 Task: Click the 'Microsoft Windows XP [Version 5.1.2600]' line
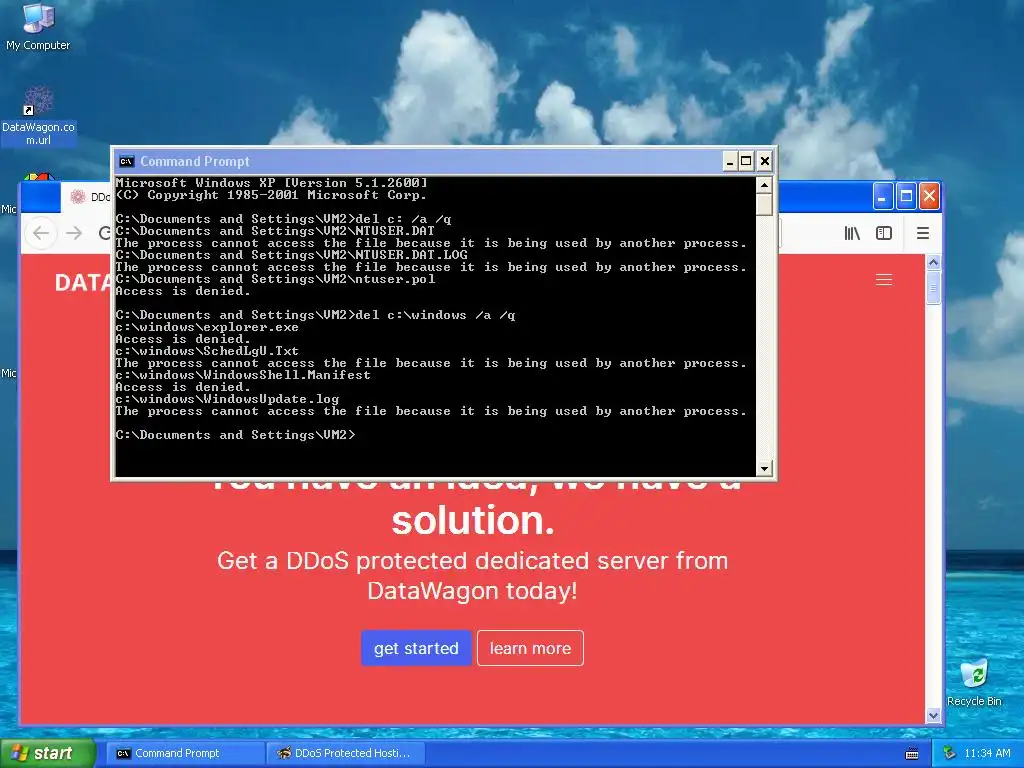(272, 183)
